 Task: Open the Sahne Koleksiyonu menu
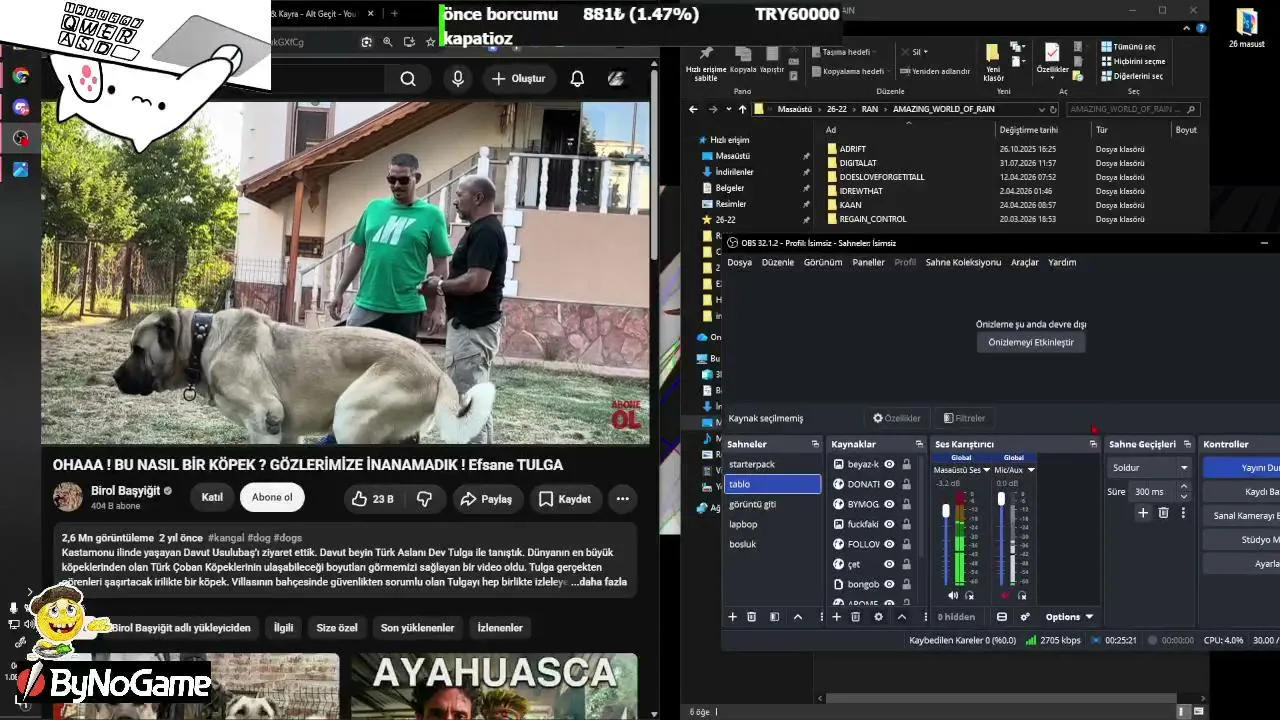[x=963, y=262]
